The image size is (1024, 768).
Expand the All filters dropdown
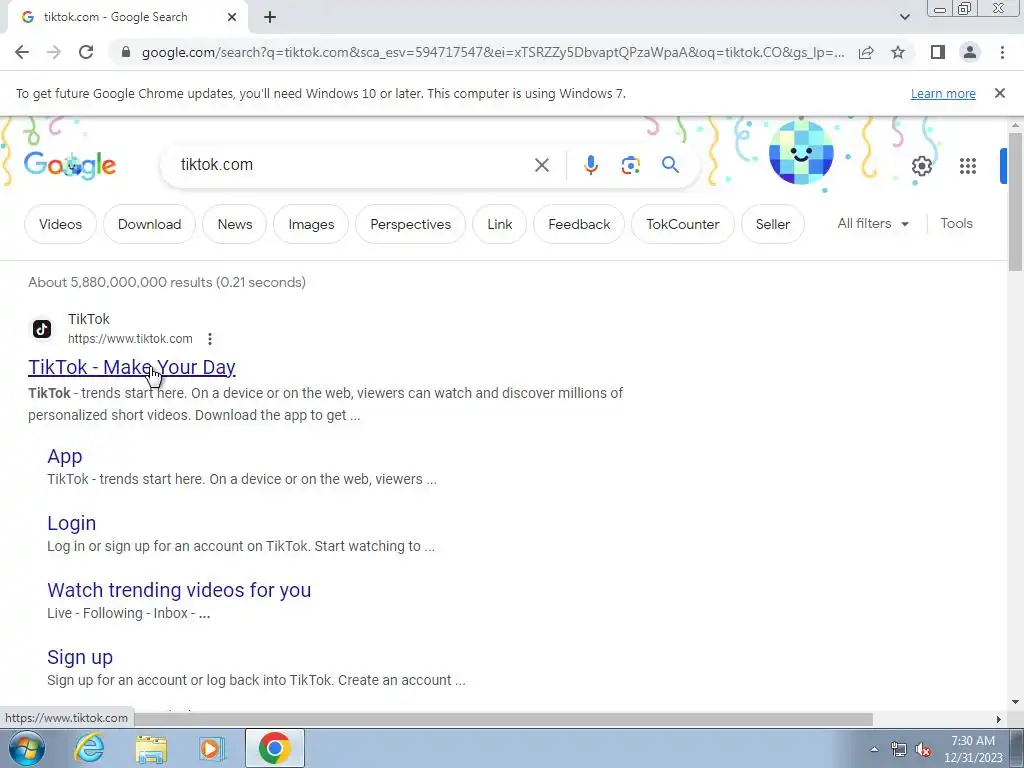pyautogui.click(x=873, y=223)
